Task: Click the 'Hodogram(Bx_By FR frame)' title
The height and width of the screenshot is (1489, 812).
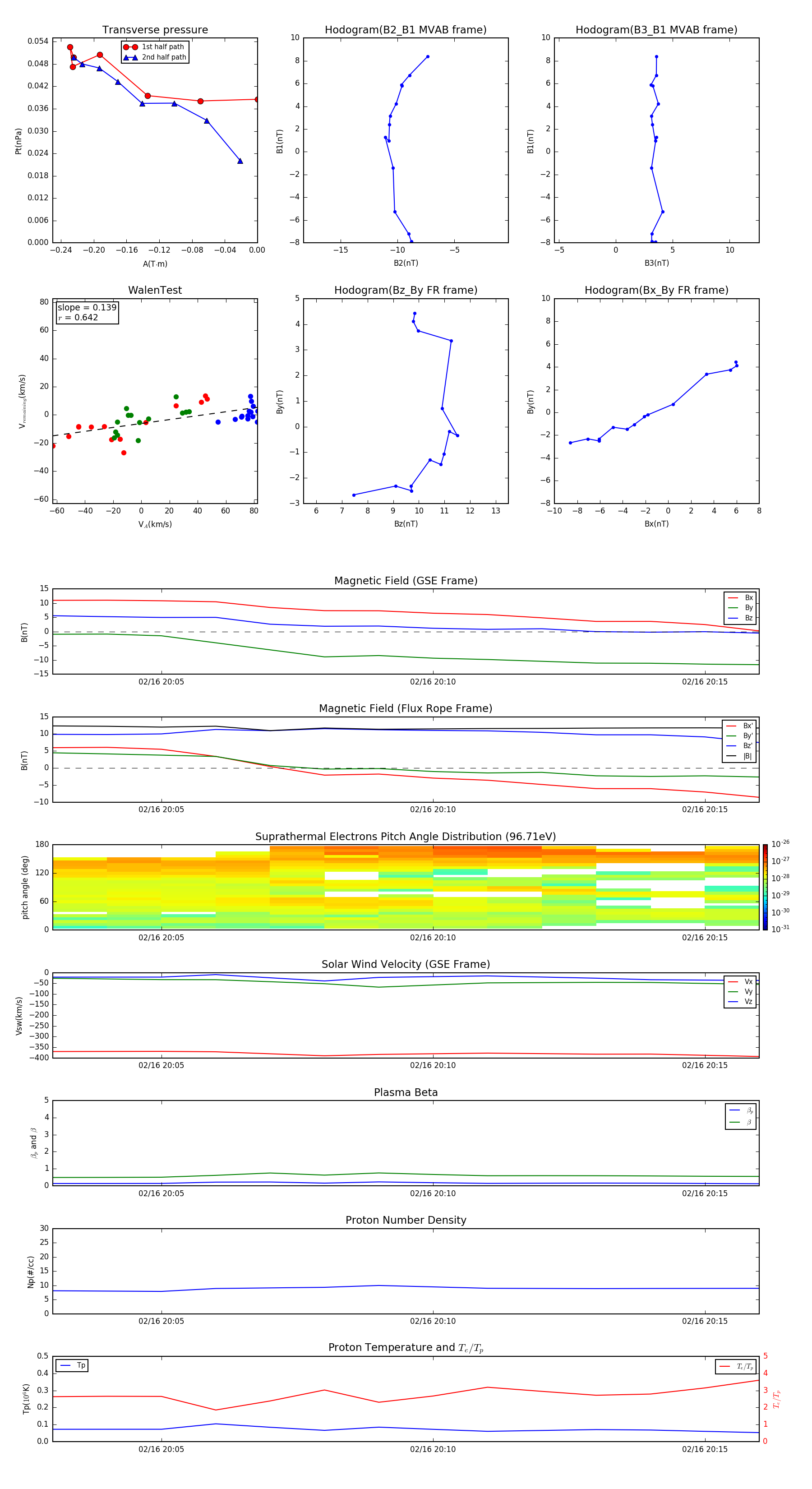Action: (x=656, y=290)
